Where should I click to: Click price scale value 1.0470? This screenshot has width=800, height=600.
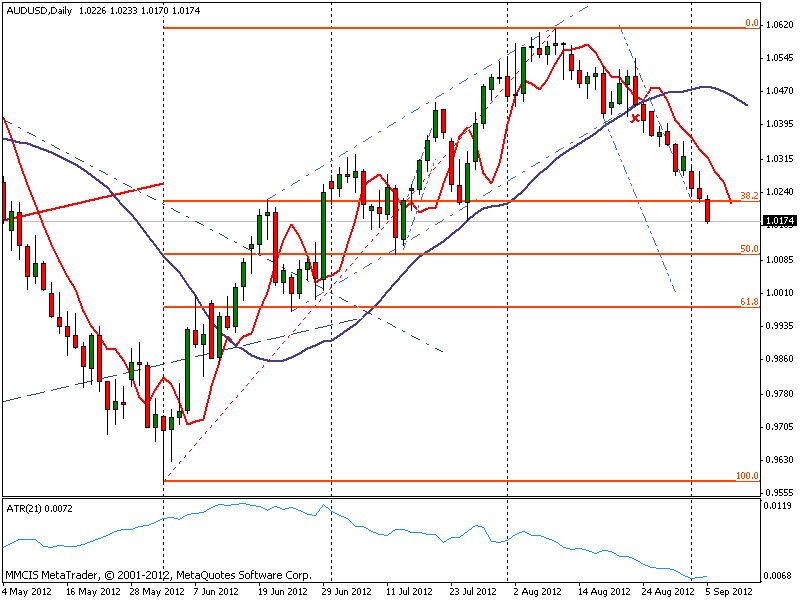pyautogui.click(x=780, y=91)
